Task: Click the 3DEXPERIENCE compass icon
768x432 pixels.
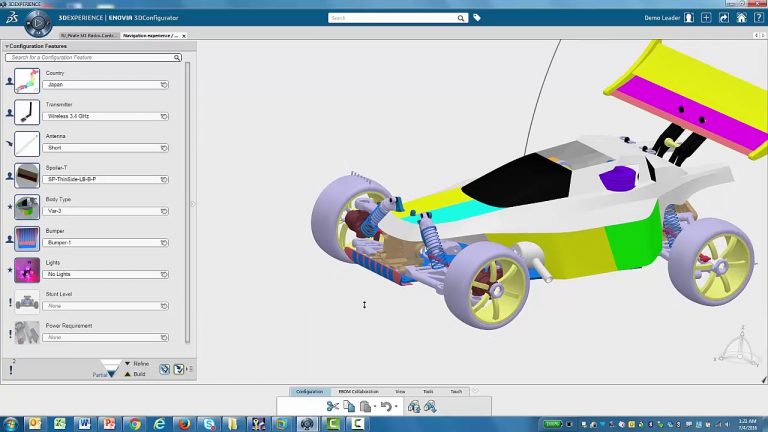Action: (x=38, y=22)
